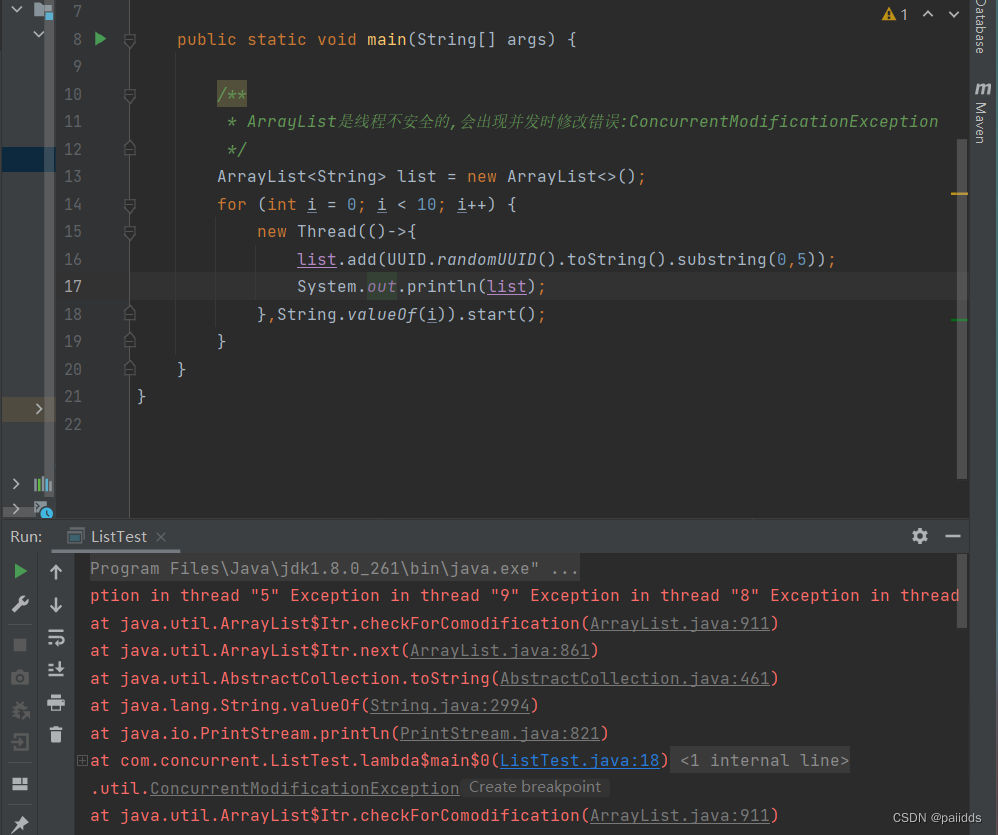The height and width of the screenshot is (835, 998).
Task: Open Run panel gear settings
Action: tap(920, 536)
